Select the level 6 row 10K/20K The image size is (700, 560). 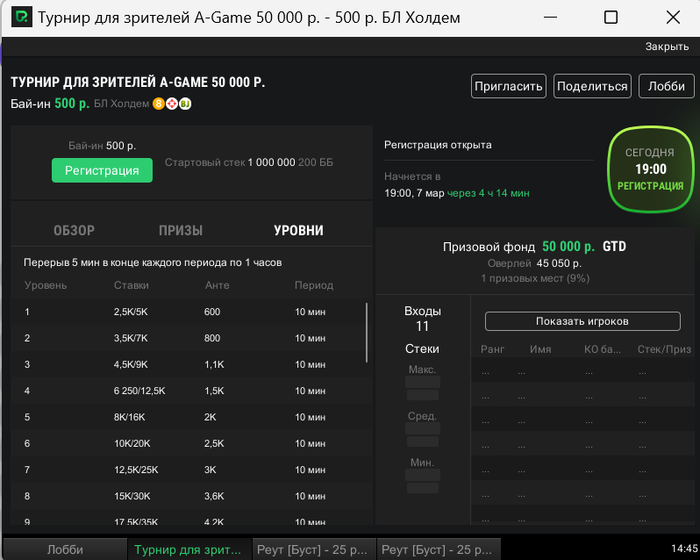point(191,443)
